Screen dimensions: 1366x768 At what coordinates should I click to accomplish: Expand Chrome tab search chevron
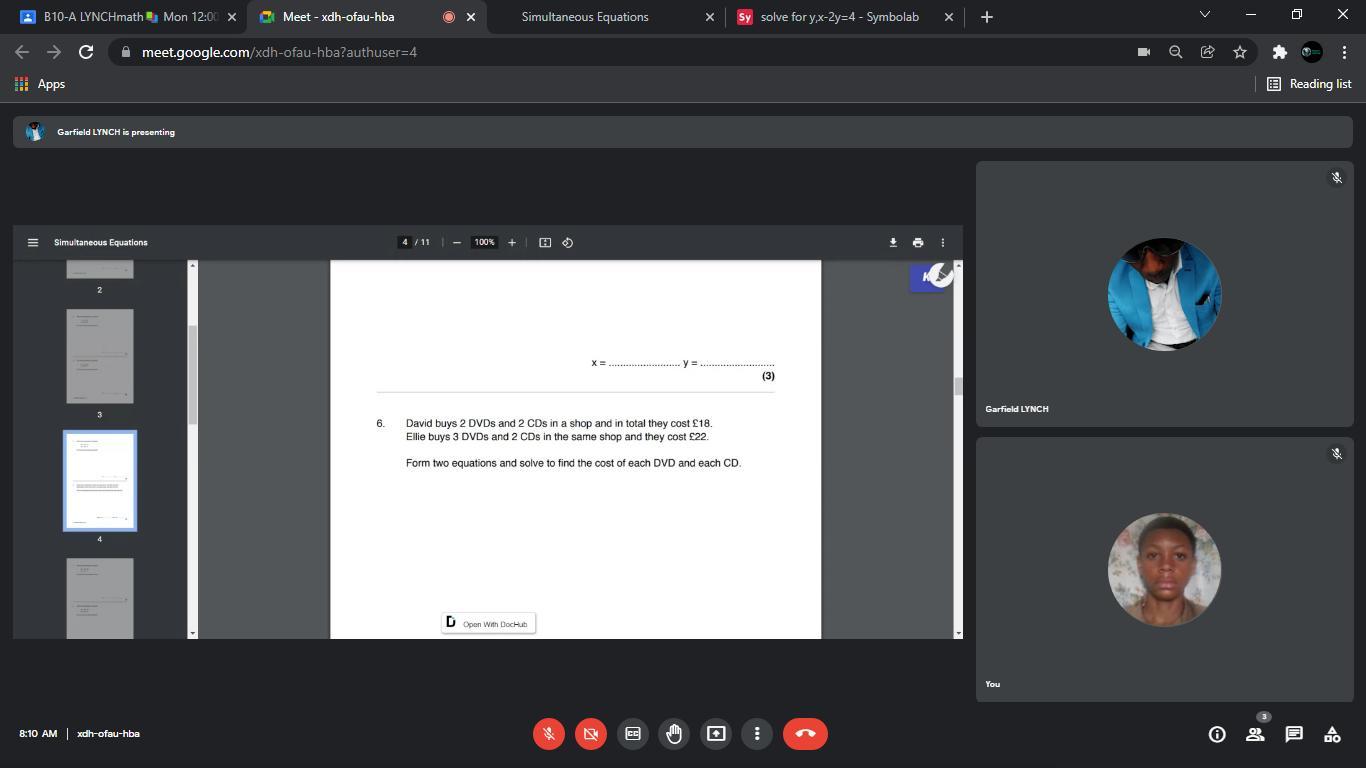(x=1204, y=15)
